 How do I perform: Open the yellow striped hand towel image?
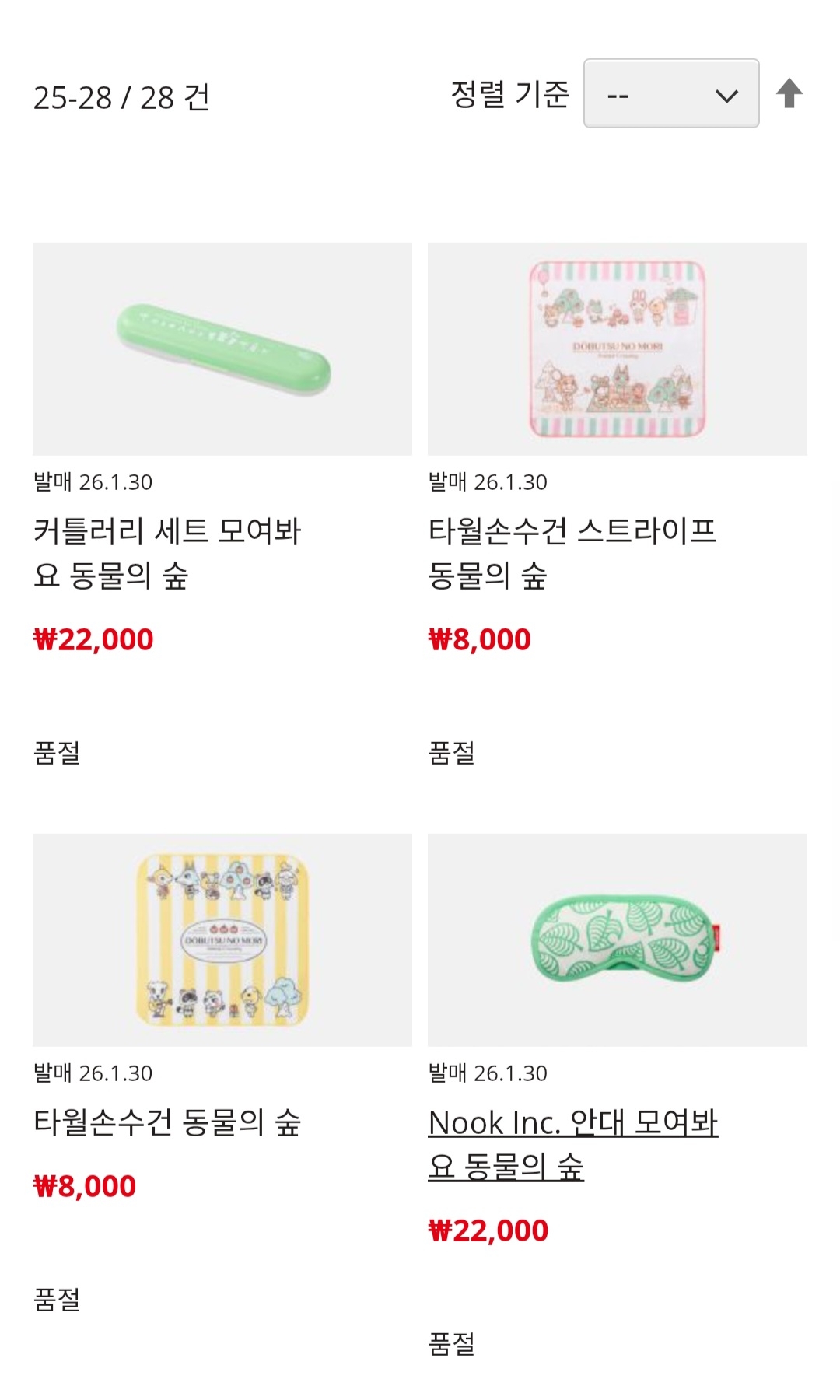(x=222, y=940)
